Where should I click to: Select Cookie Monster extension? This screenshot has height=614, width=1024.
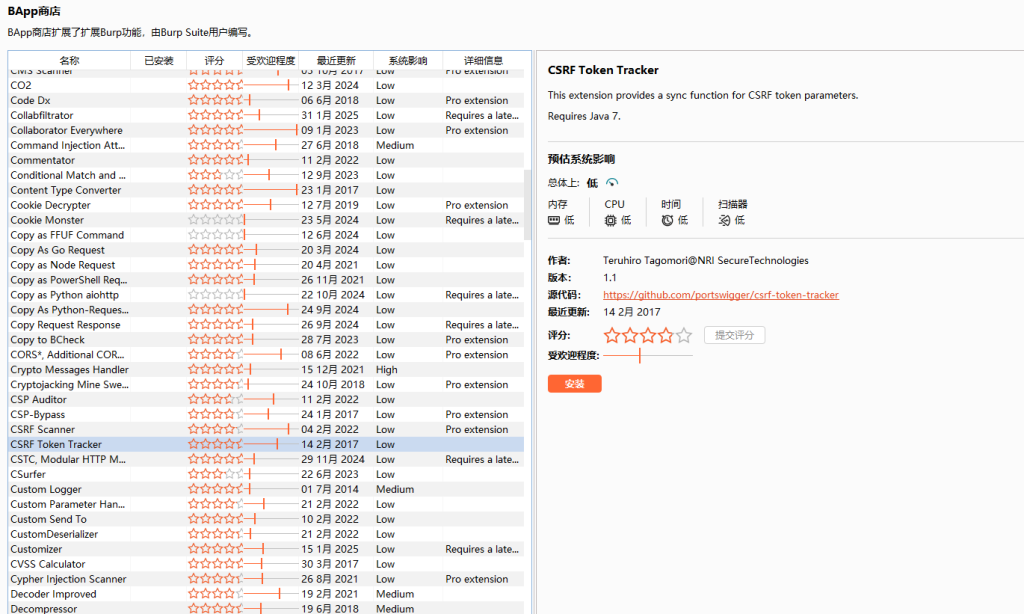coord(266,220)
